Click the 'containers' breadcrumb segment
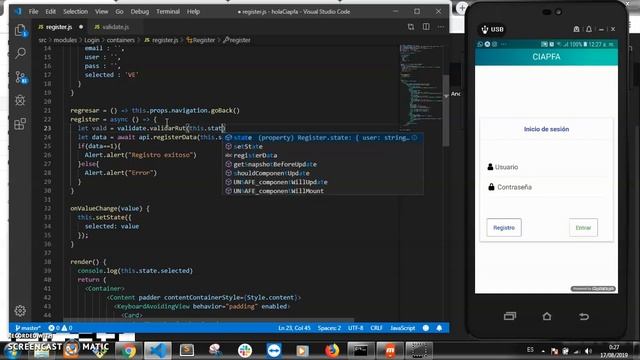Image resolution: width=640 pixels, height=360 pixels. (120, 40)
